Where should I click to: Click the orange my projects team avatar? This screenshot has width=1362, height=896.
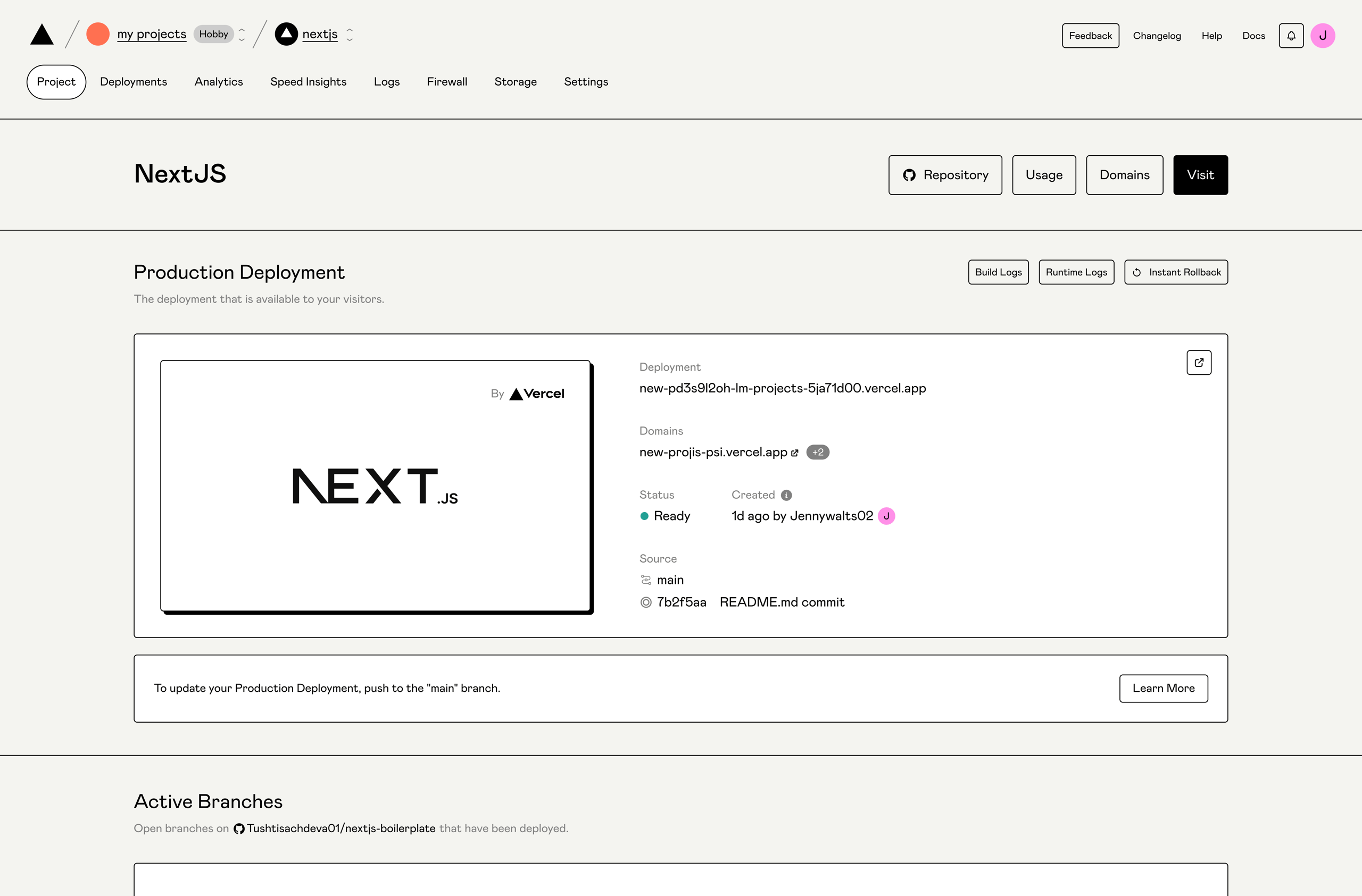point(98,35)
